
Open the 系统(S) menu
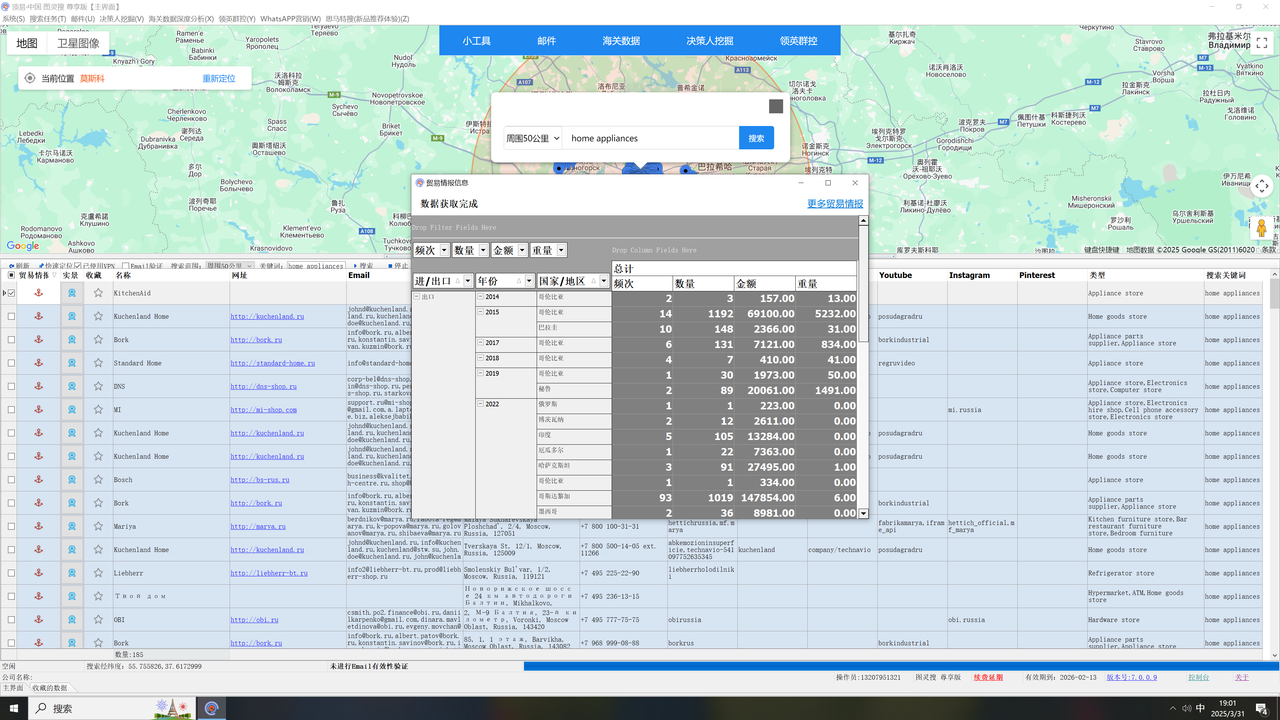pos(13,19)
